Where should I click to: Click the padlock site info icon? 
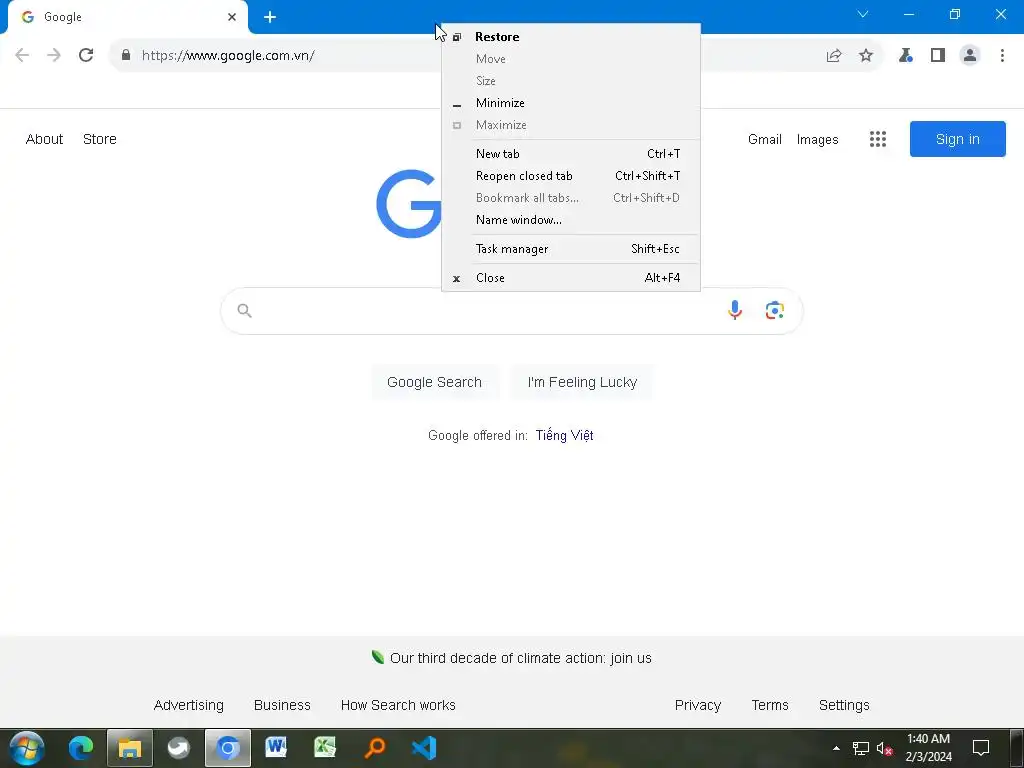(126, 56)
